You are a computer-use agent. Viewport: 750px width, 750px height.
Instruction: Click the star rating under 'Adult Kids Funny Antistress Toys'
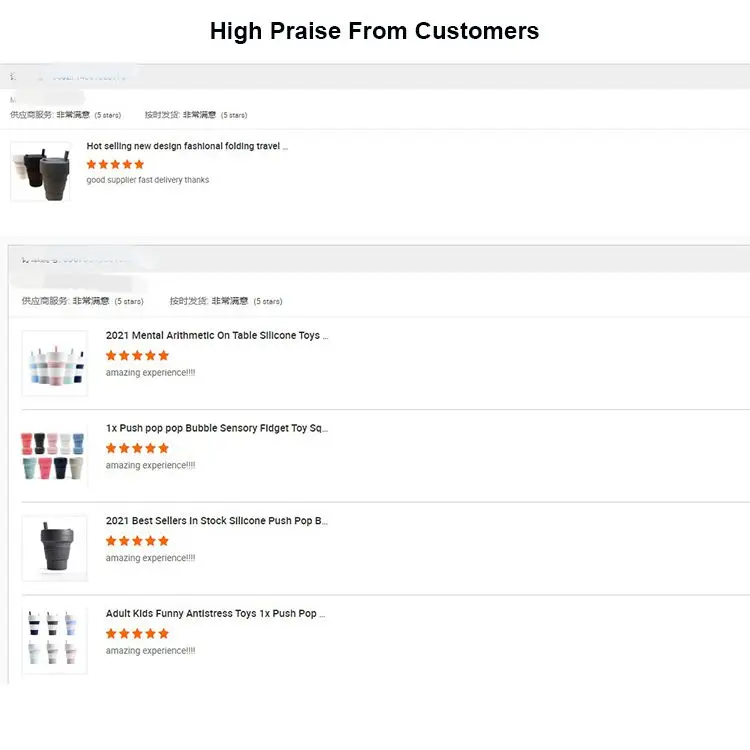(x=137, y=633)
